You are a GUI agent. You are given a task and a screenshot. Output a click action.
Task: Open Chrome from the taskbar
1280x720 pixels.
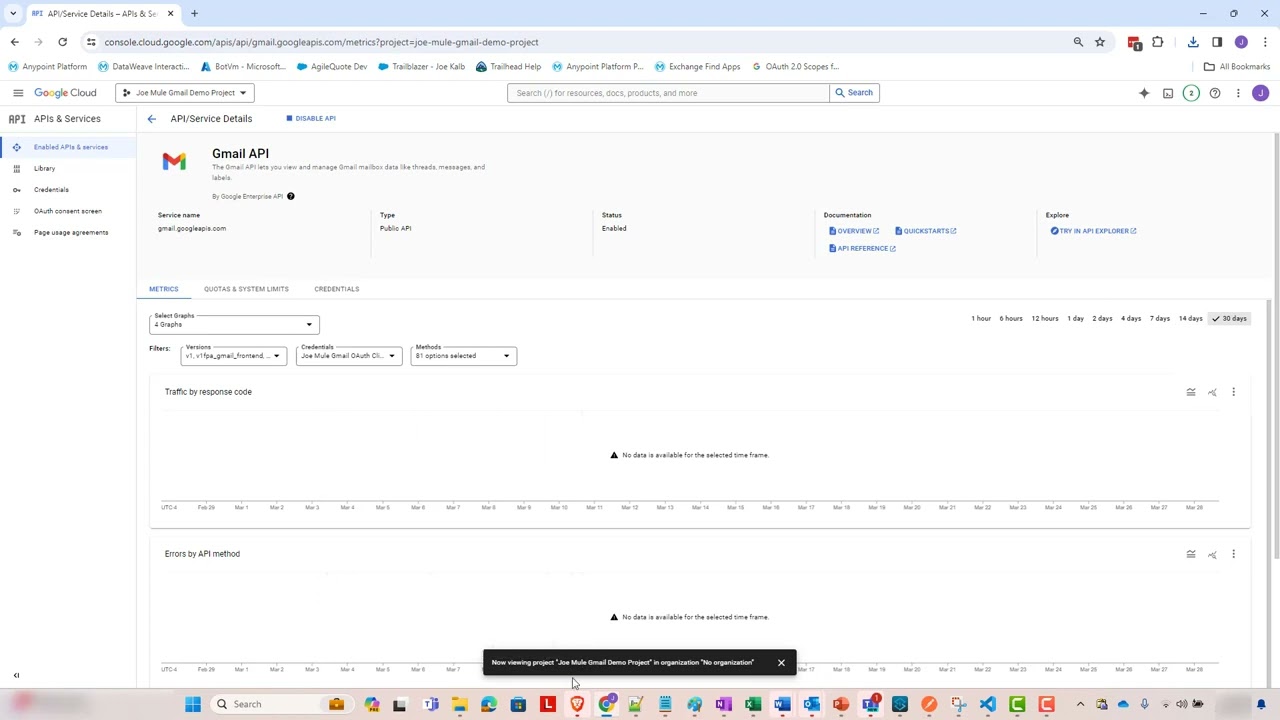tap(606, 704)
